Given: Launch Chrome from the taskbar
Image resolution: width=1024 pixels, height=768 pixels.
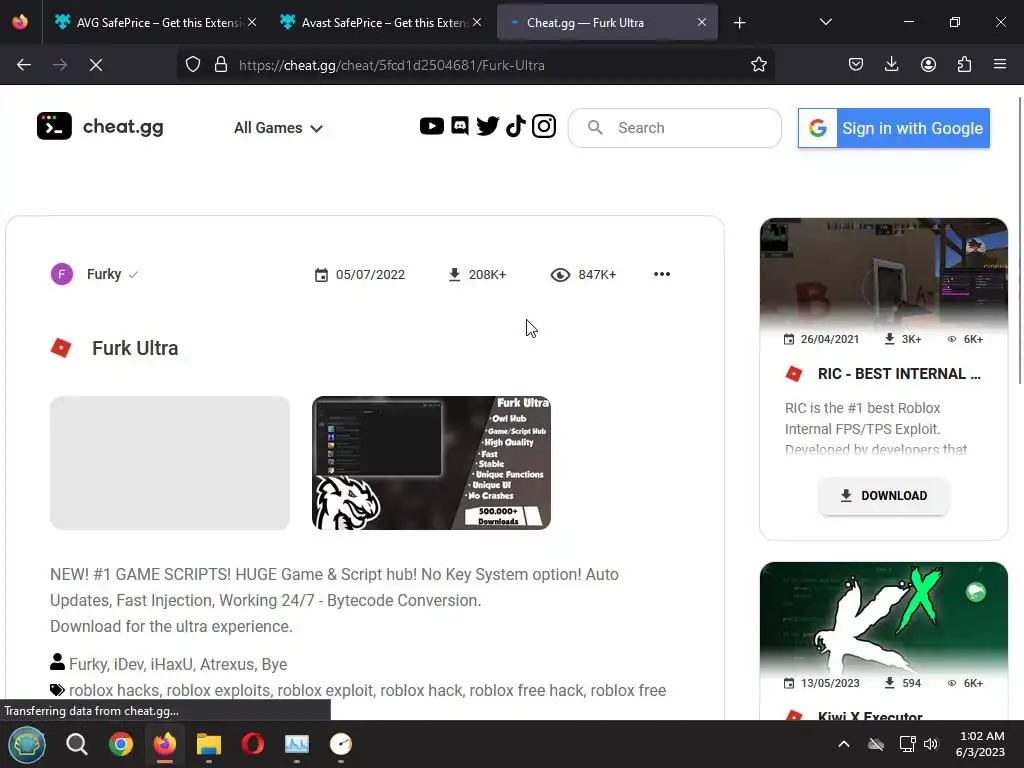Looking at the screenshot, I should pyautogui.click(x=121, y=744).
